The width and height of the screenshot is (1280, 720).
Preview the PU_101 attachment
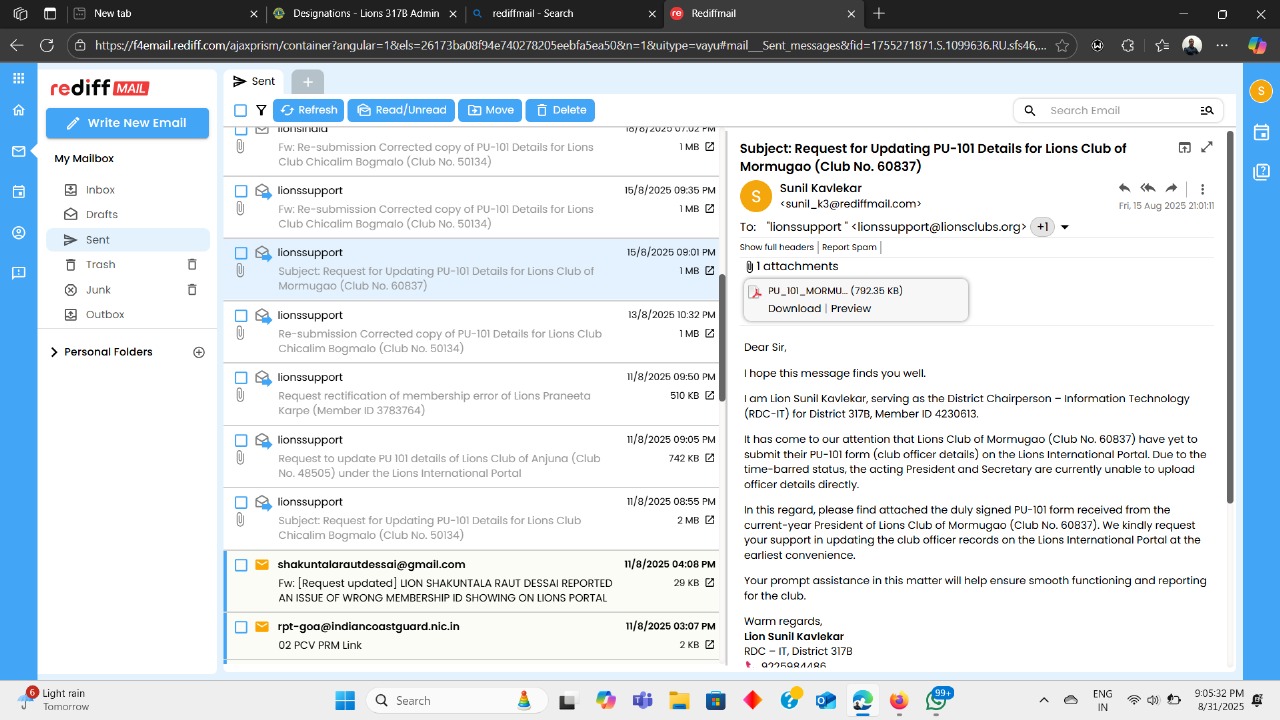[851, 309]
